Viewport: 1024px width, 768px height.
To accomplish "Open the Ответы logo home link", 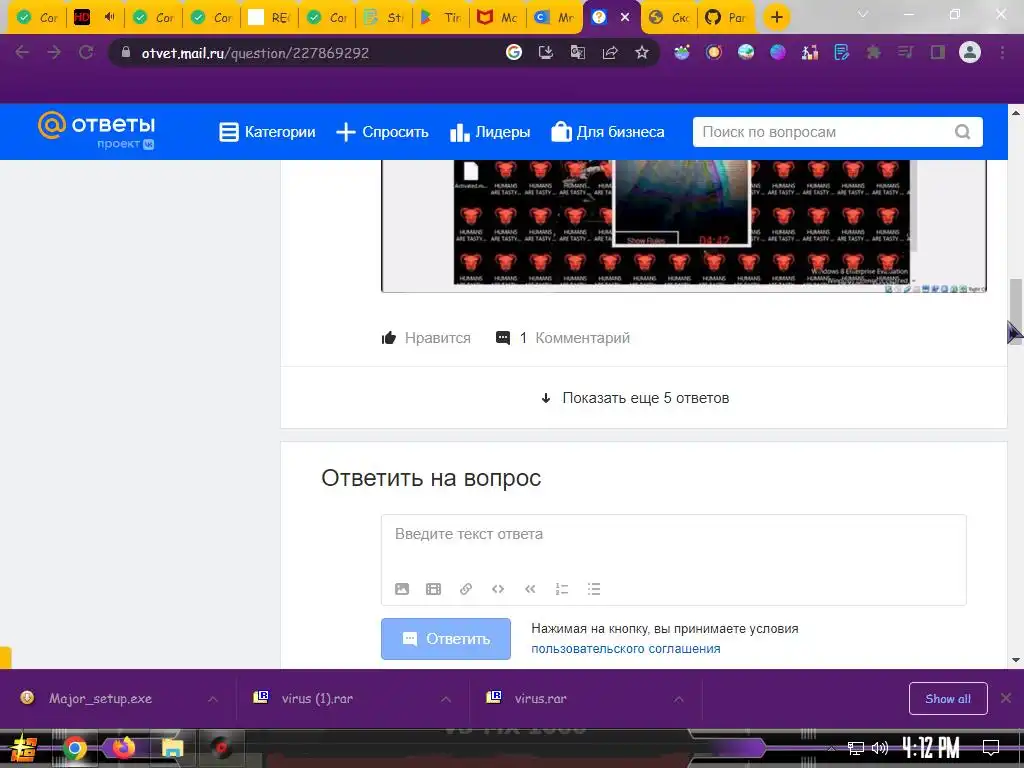I will pyautogui.click(x=97, y=129).
